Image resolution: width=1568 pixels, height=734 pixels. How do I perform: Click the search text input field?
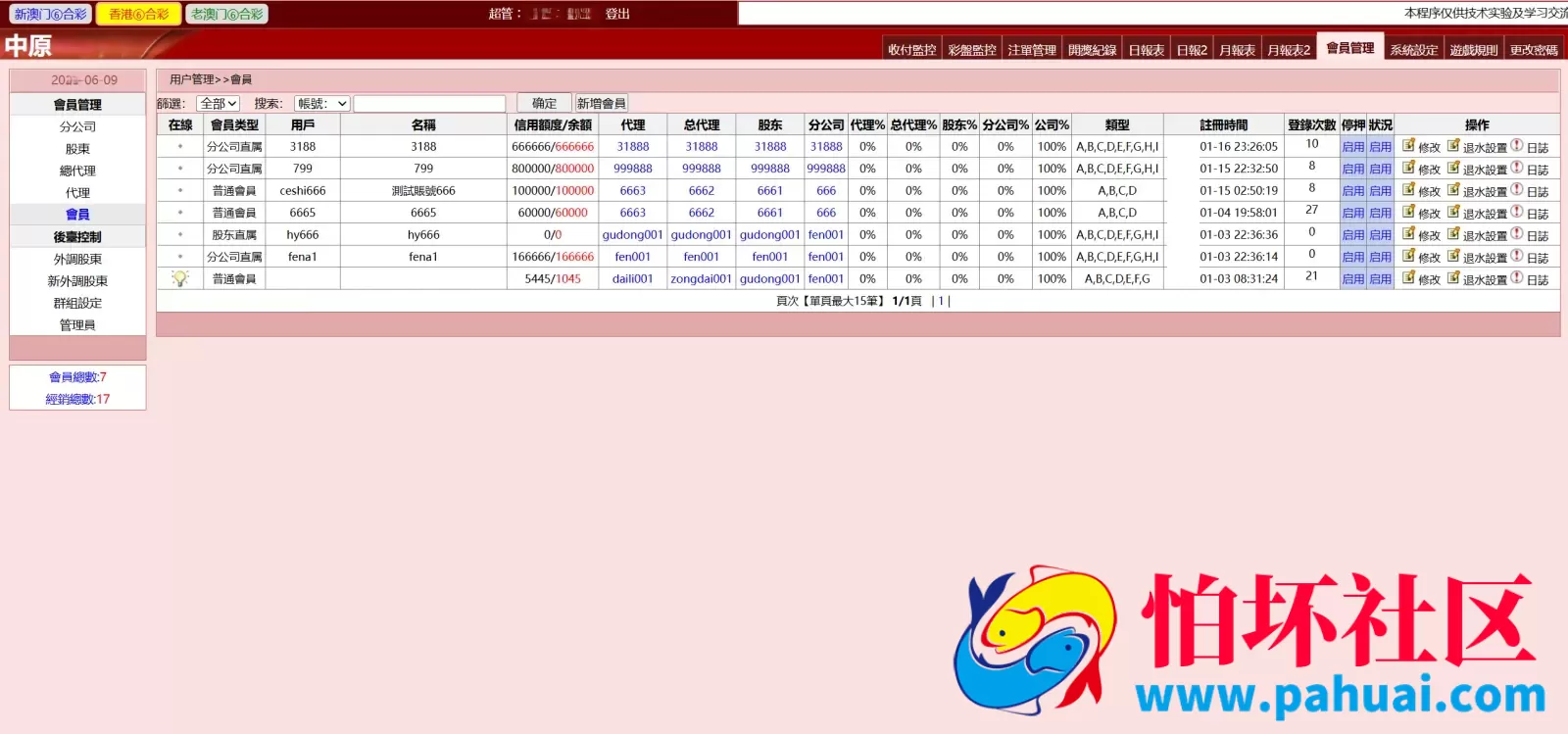coord(429,103)
